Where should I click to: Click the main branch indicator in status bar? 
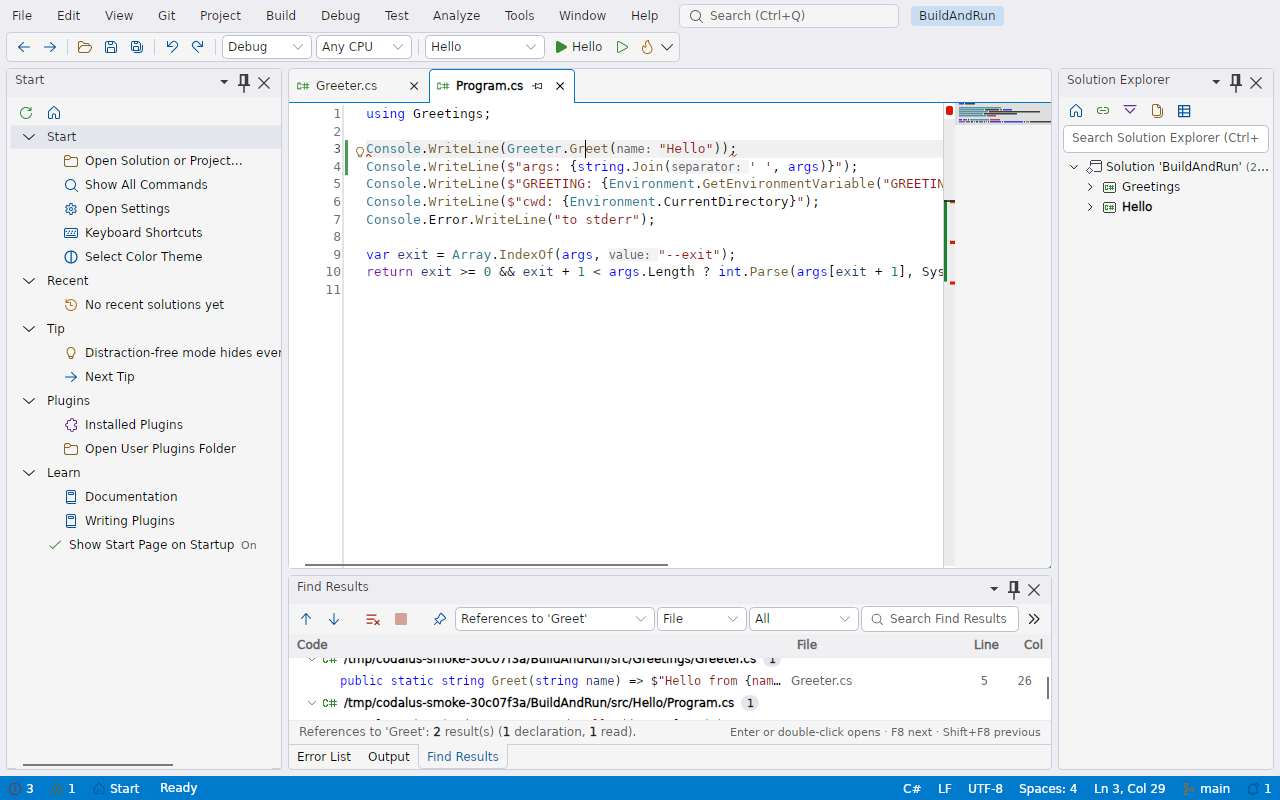(1207, 788)
